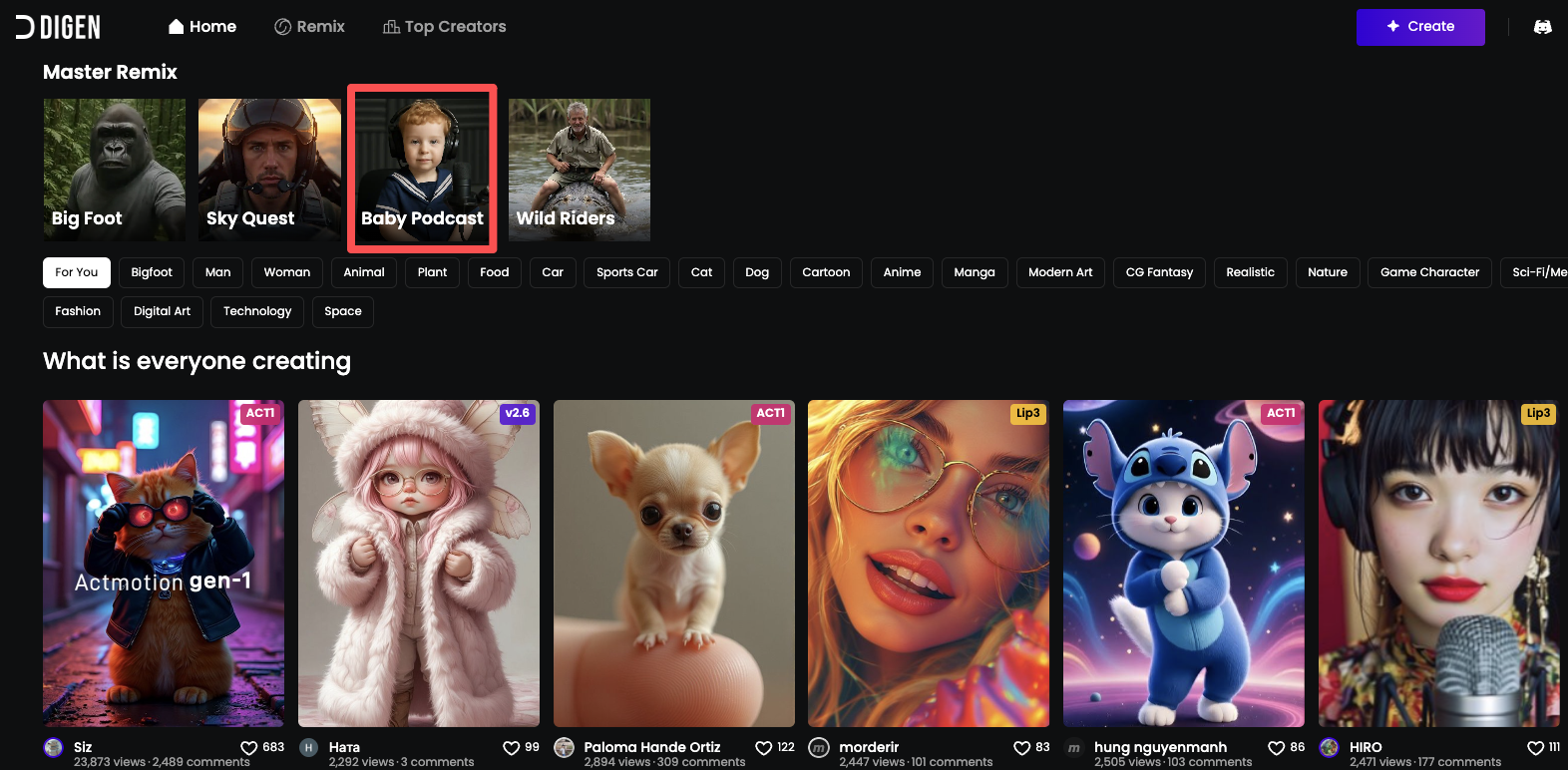Screen dimensions: 1568x770
Task: Filter by Man category
Action: tap(217, 272)
